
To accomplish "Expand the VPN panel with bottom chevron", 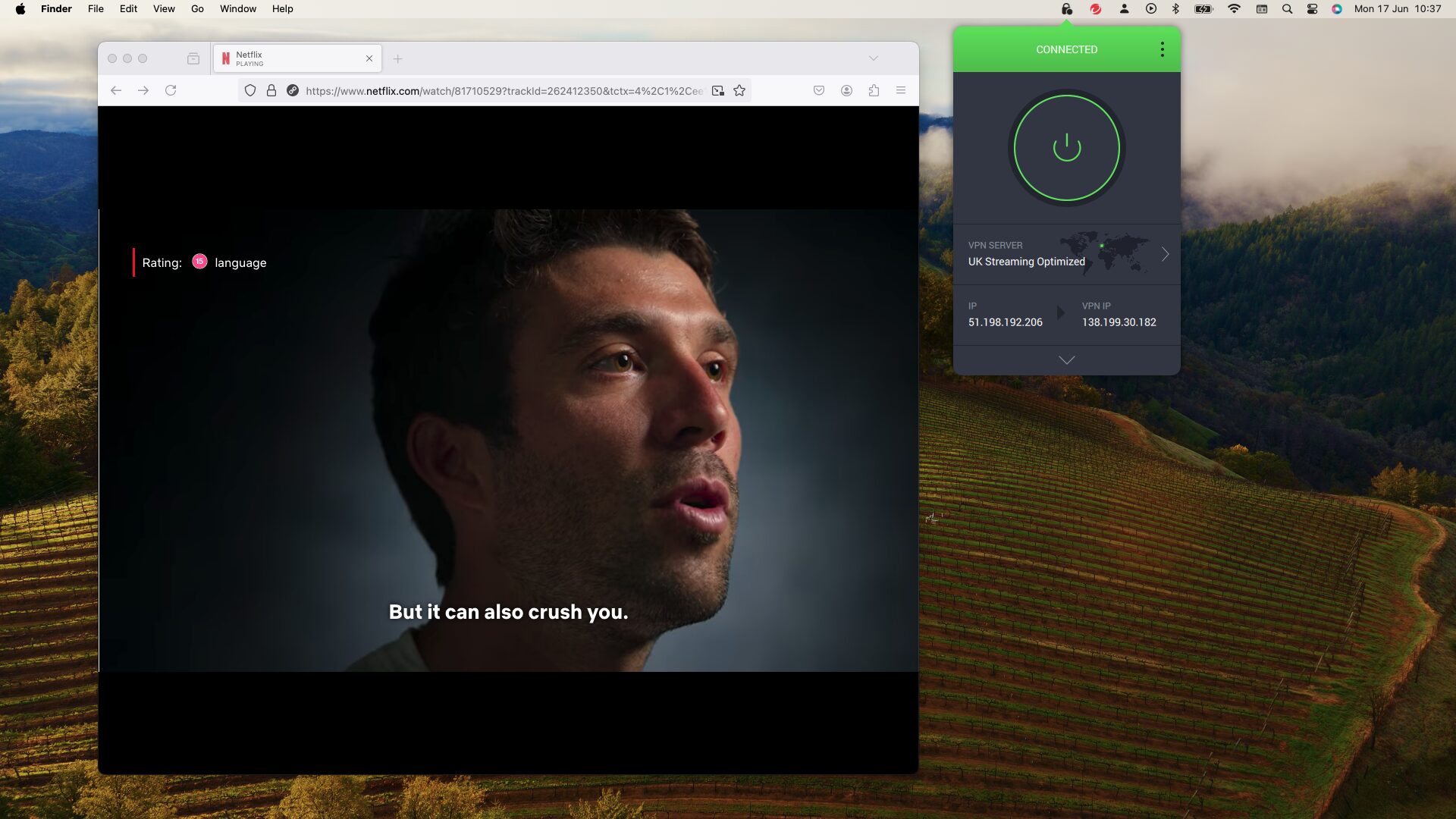I will [x=1066, y=360].
